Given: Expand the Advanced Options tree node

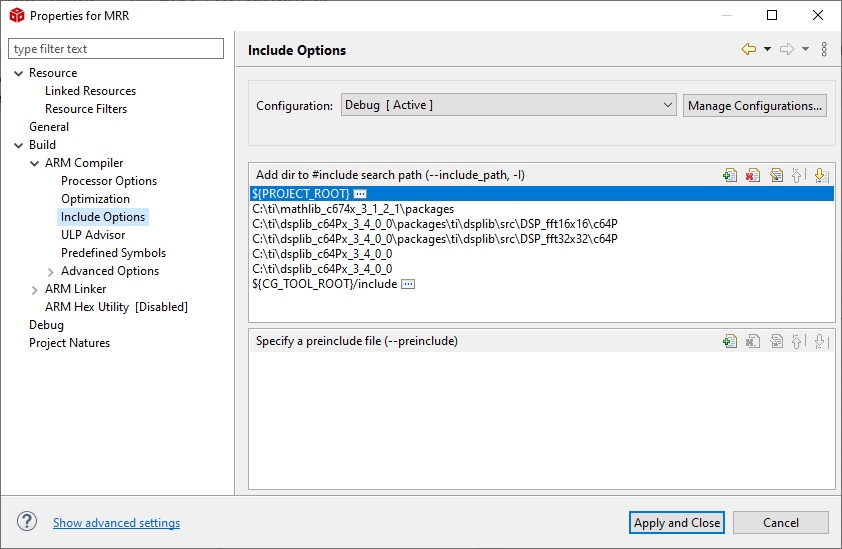Looking at the screenshot, I should 50,272.
